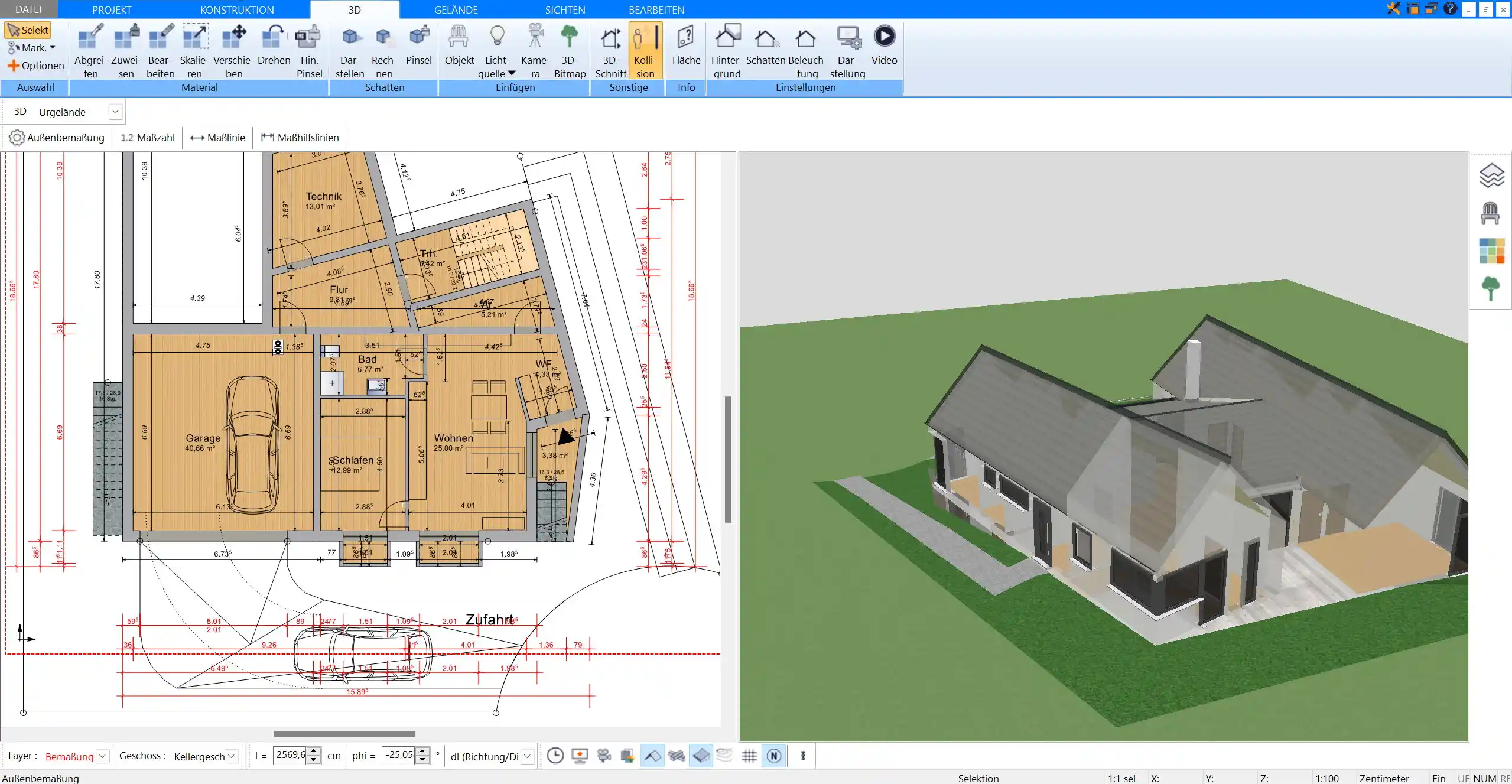Image resolution: width=1512 pixels, height=784 pixels.
Task: Open Darstellung settings monitor icon
Action: coord(847,51)
